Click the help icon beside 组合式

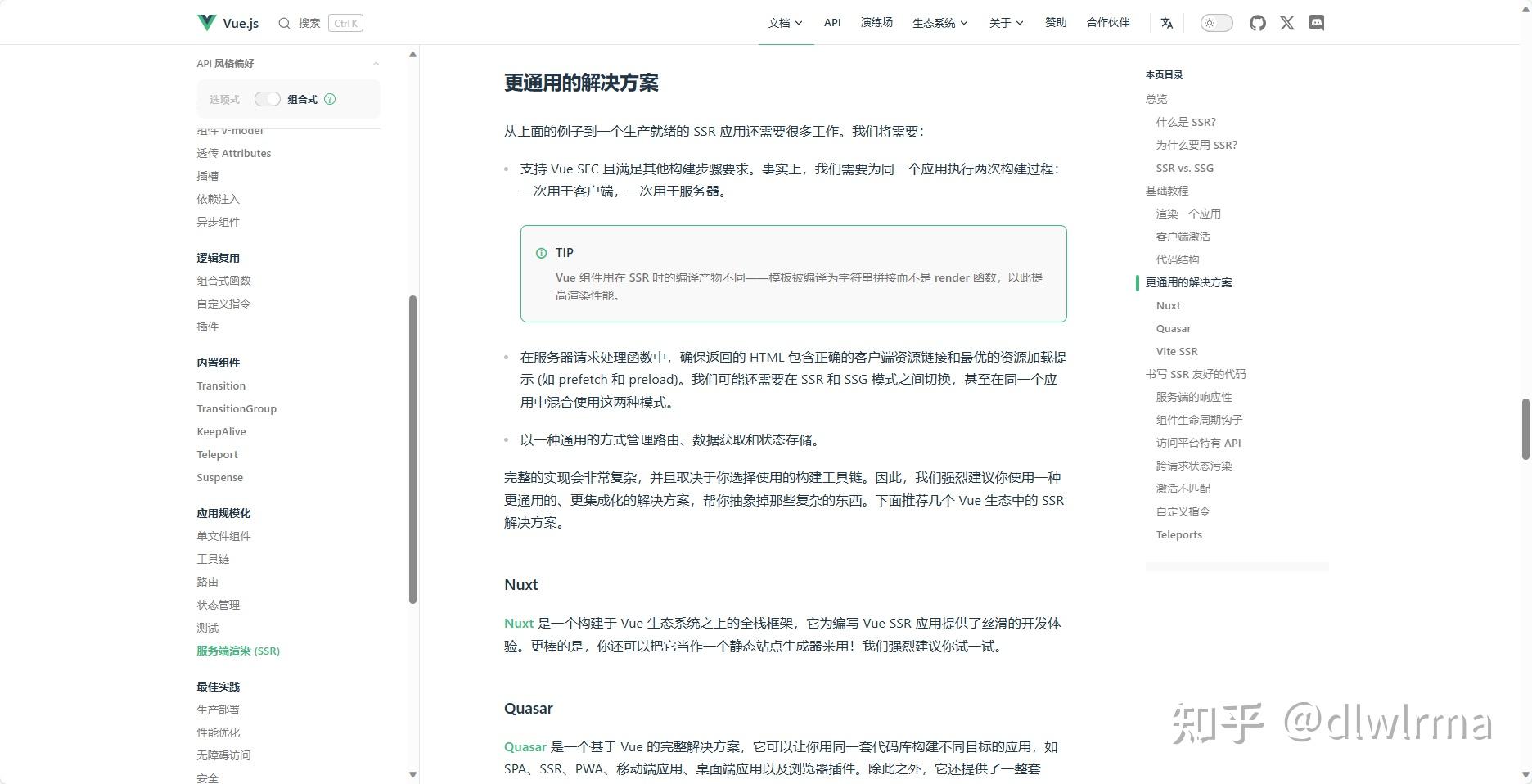pos(329,99)
